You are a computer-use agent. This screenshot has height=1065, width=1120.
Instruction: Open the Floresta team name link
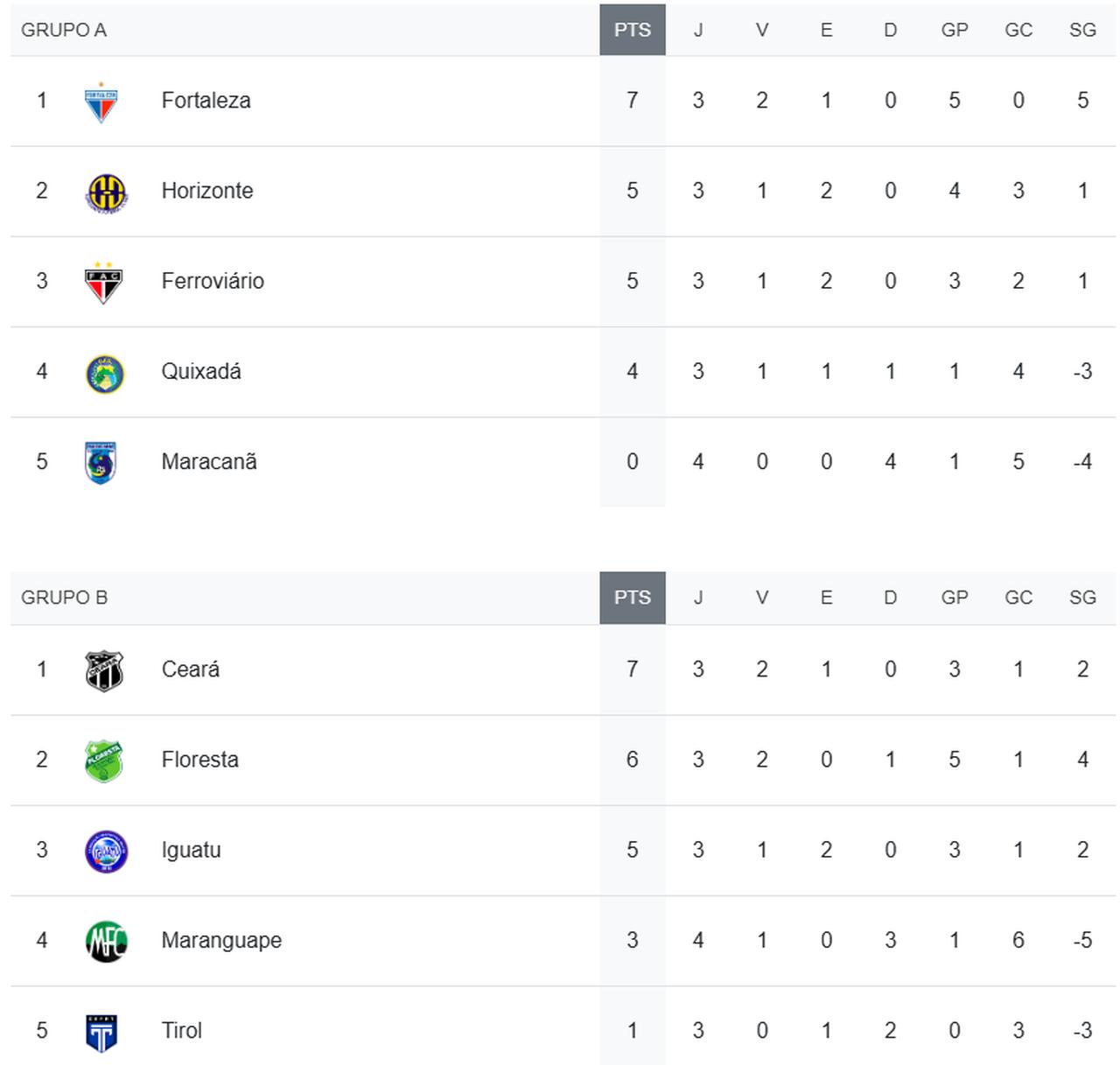tap(199, 760)
